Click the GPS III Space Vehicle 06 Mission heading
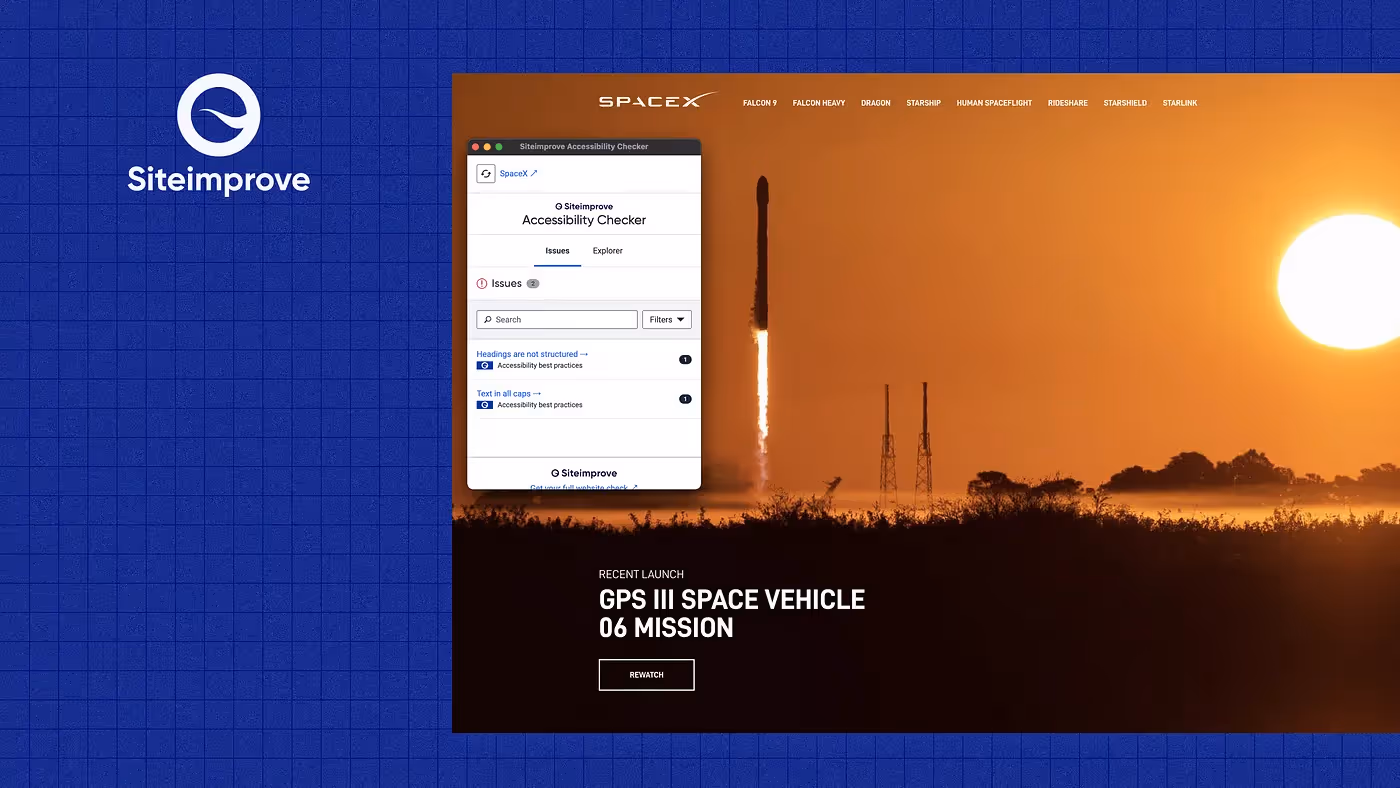The width and height of the screenshot is (1400, 788). (x=732, y=613)
